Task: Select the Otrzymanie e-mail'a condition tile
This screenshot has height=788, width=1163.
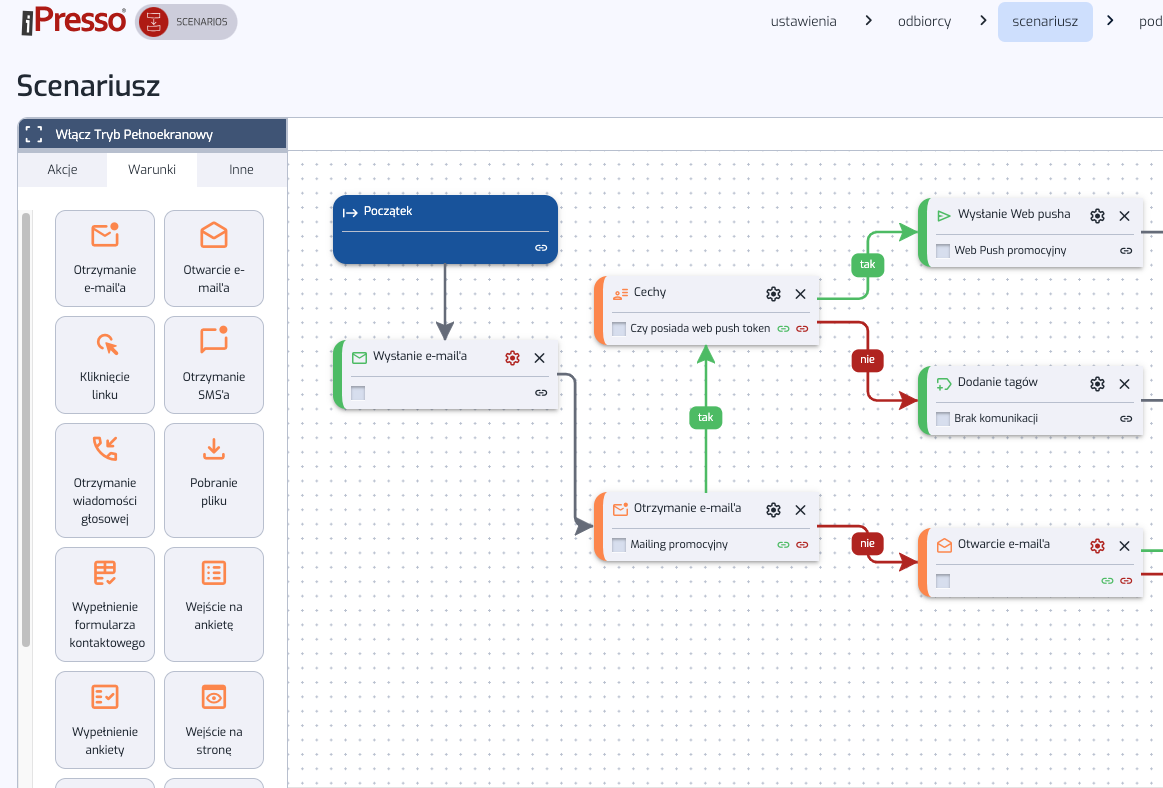Action: 105,258
